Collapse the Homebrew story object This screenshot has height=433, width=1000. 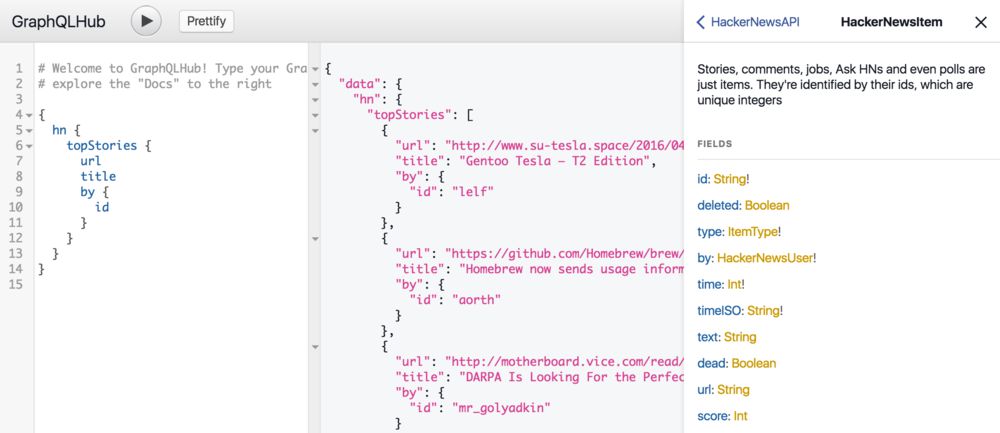(x=315, y=239)
